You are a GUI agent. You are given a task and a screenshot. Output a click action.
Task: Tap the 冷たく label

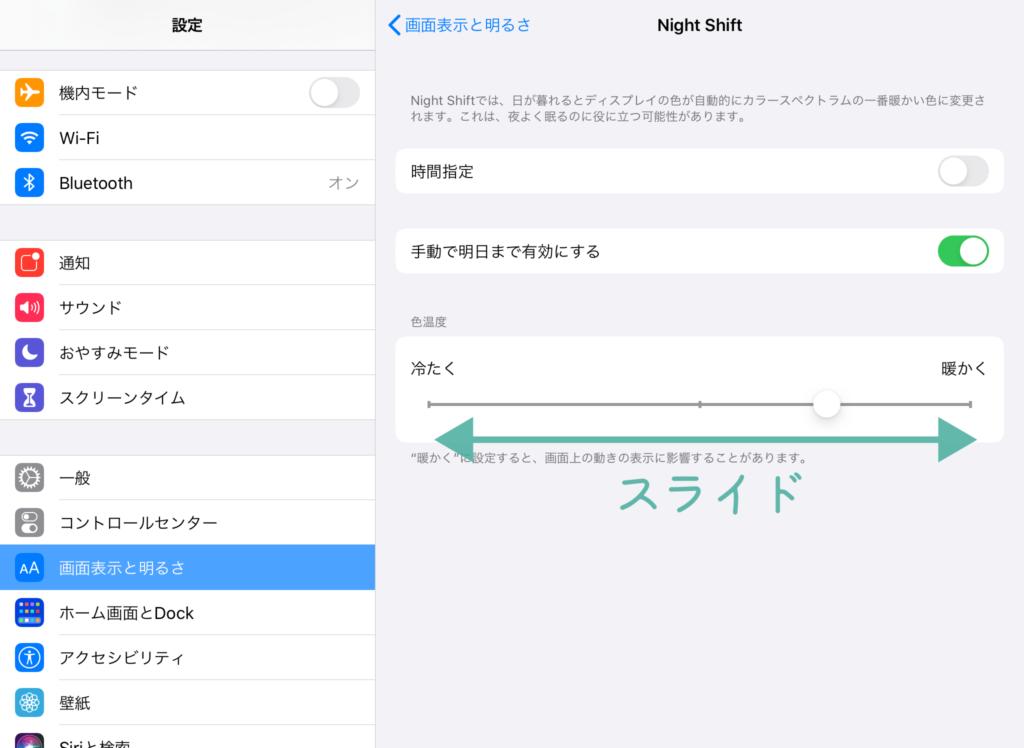point(433,368)
